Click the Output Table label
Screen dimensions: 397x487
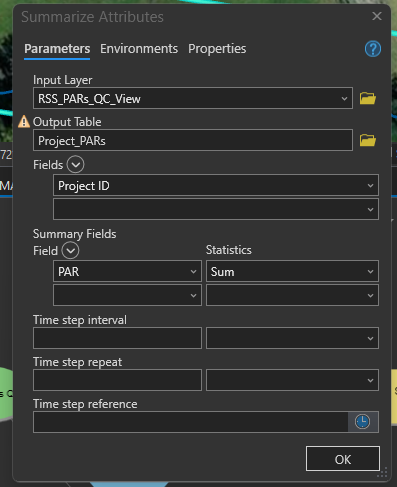point(67,122)
